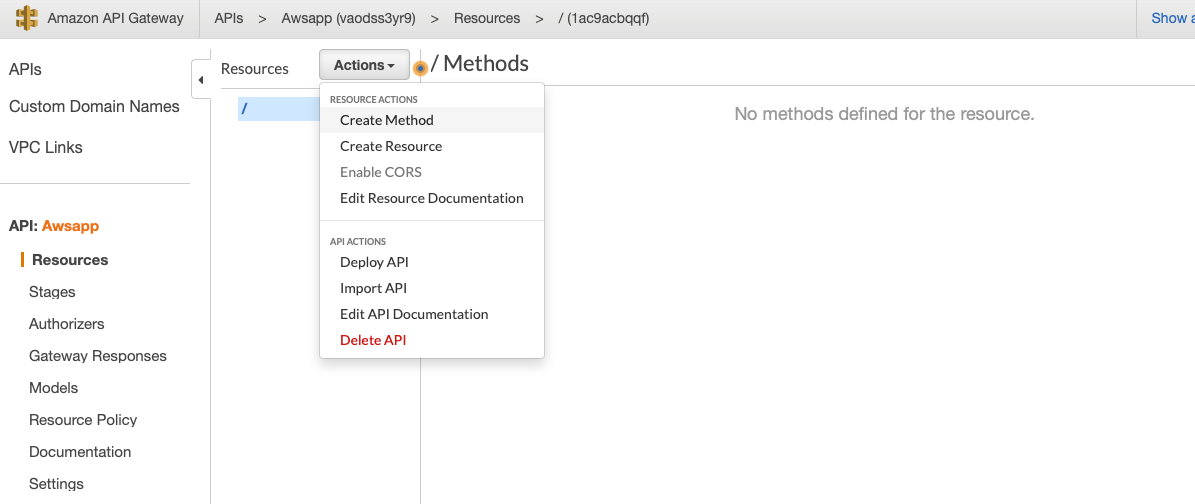Select Resources in the API navigation
The height and width of the screenshot is (504, 1195).
pyautogui.click(x=70, y=259)
